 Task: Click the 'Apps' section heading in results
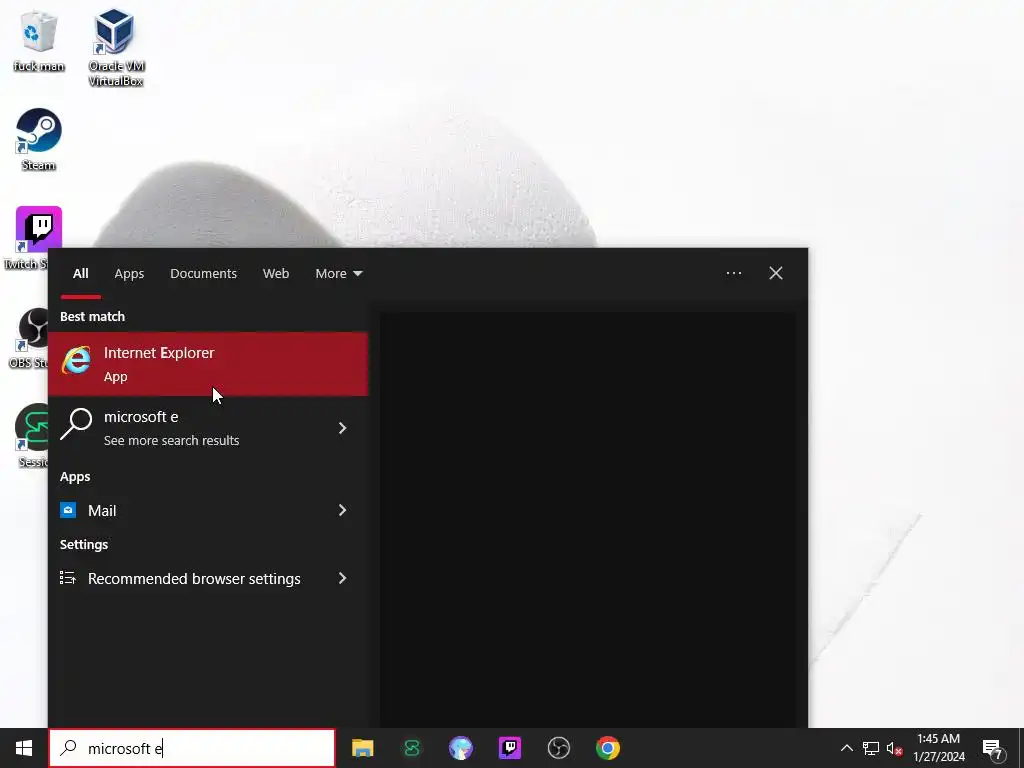click(75, 477)
